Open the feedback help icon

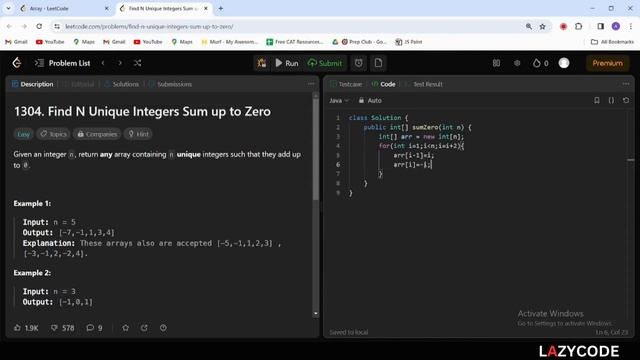click(x=163, y=328)
